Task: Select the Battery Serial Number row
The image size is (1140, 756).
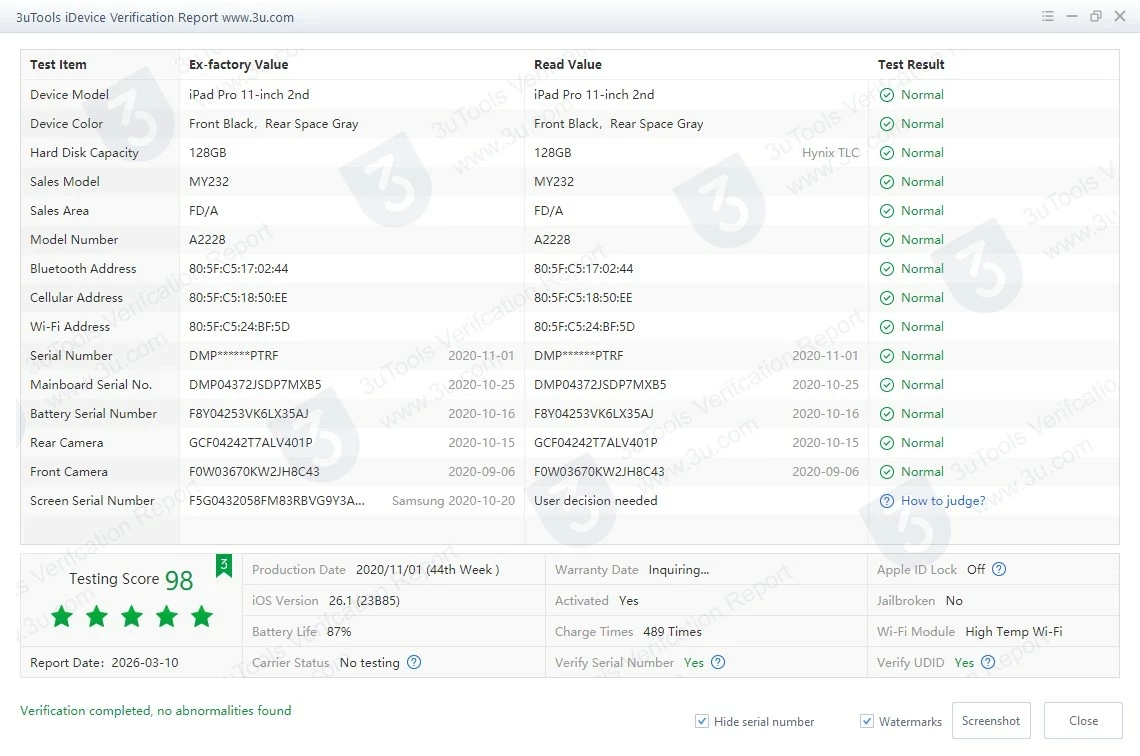Action: (93, 414)
